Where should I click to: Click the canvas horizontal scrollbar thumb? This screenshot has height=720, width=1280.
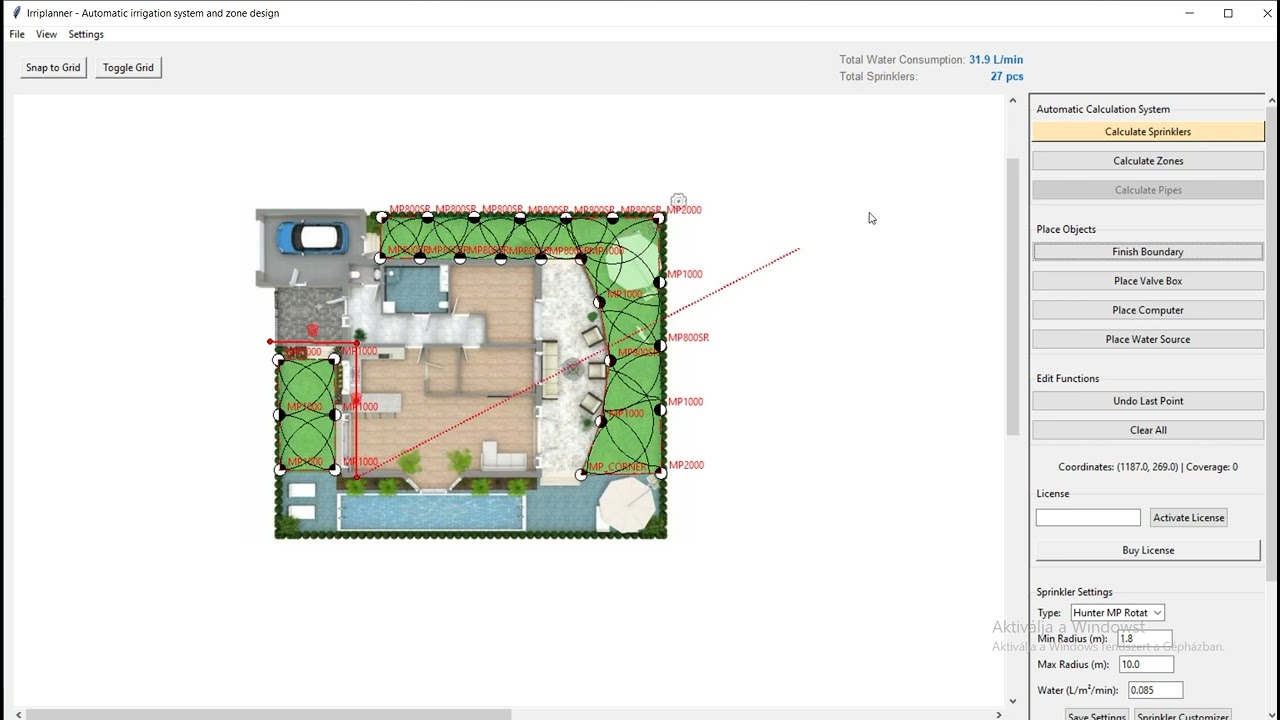[x=268, y=714]
